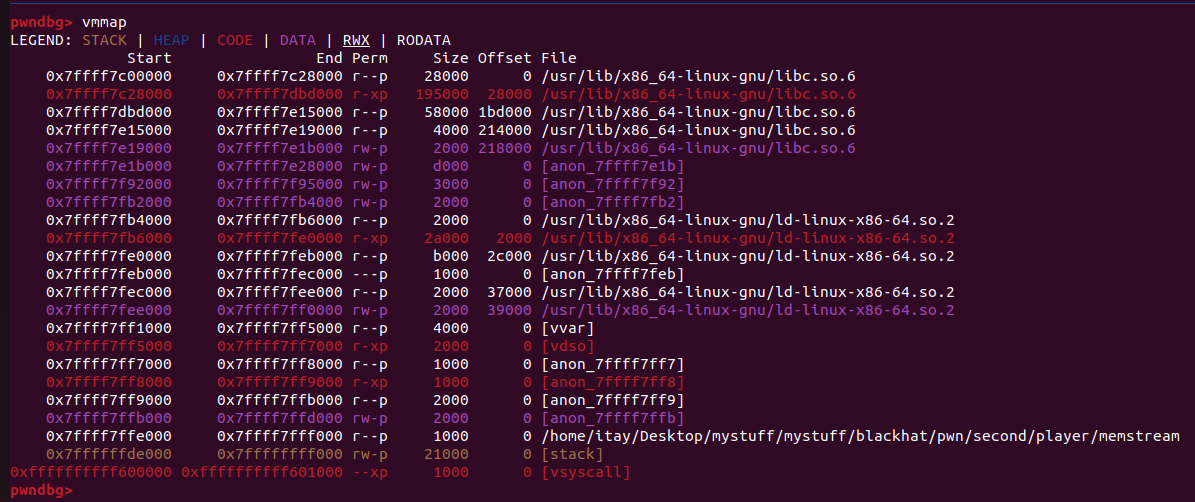Image resolution: width=1195 pixels, height=502 pixels.
Task: Click the RODATA legend label
Action: (x=424, y=40)
